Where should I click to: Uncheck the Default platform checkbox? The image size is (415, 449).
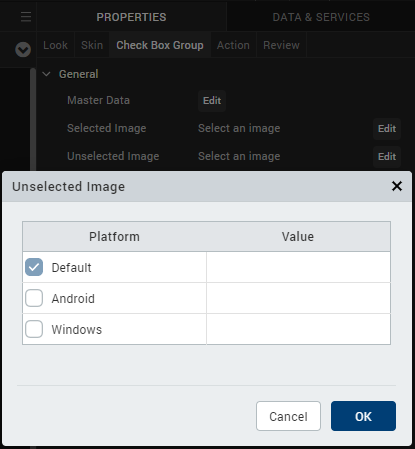(x=34, y=267)
